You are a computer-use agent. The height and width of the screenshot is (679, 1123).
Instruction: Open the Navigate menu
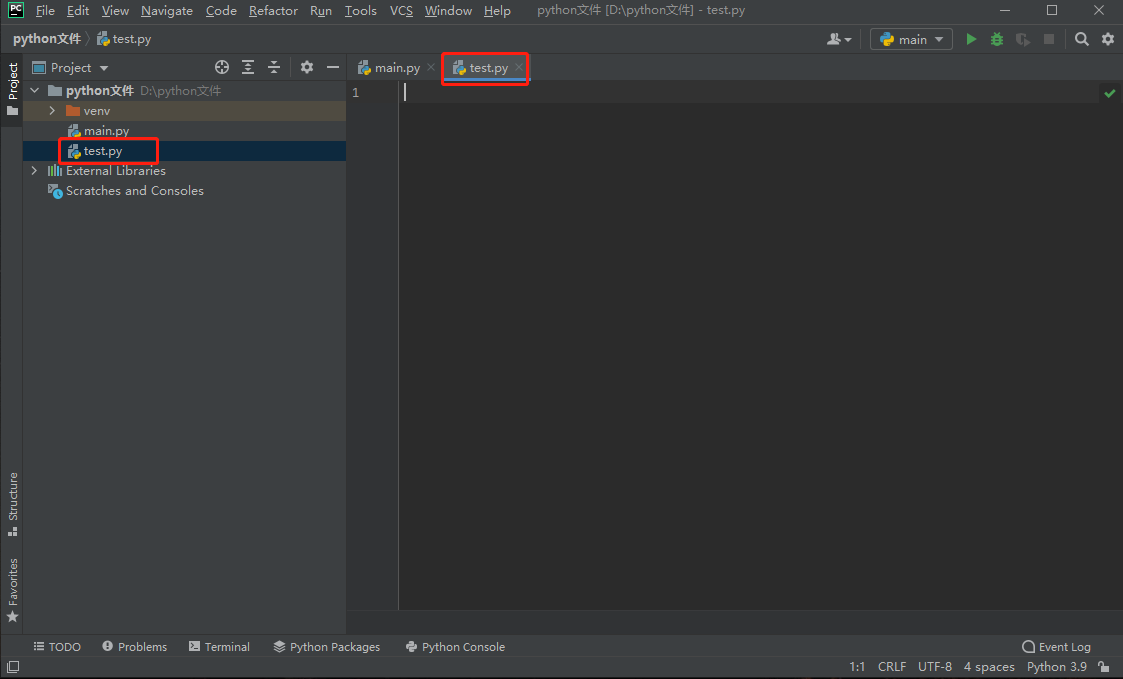[x=167, y=11]
